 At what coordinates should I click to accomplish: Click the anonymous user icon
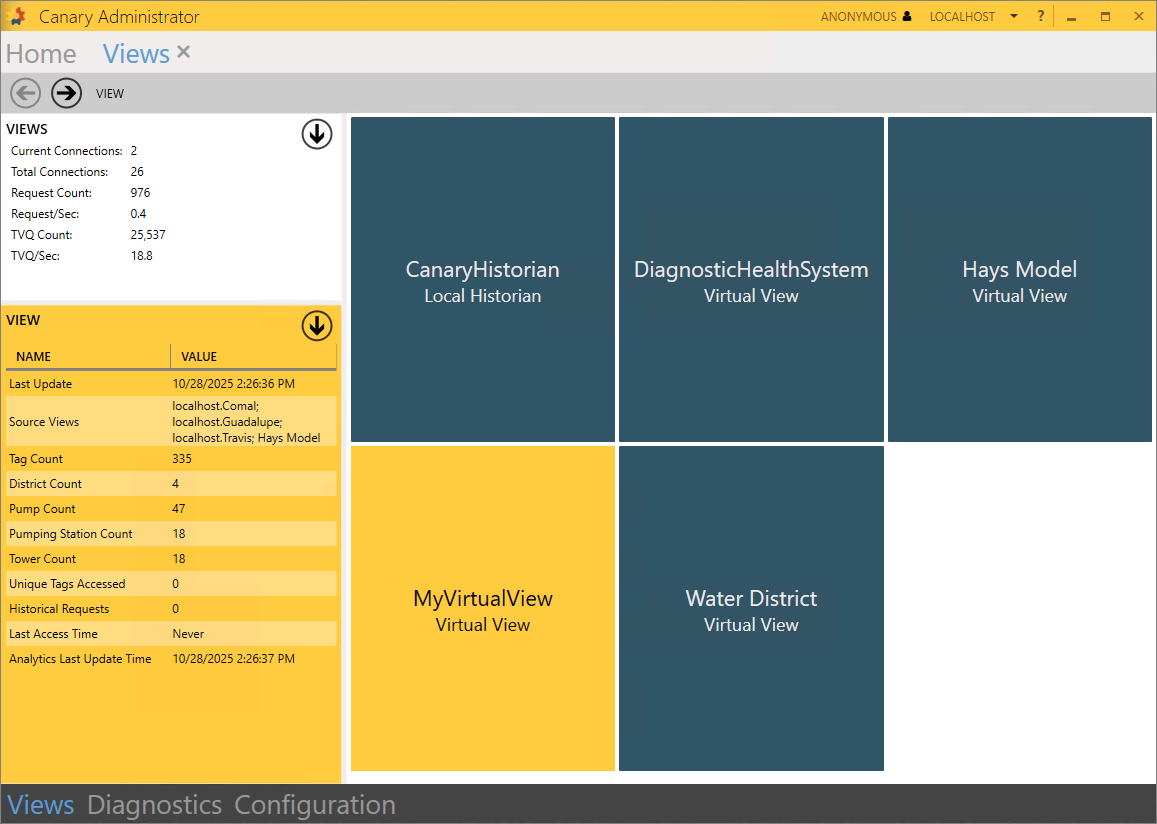(907, 16)
